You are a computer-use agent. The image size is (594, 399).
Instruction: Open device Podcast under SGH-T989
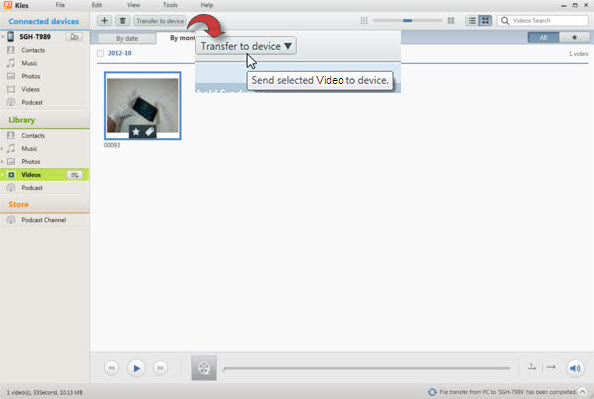pos(32,102)
